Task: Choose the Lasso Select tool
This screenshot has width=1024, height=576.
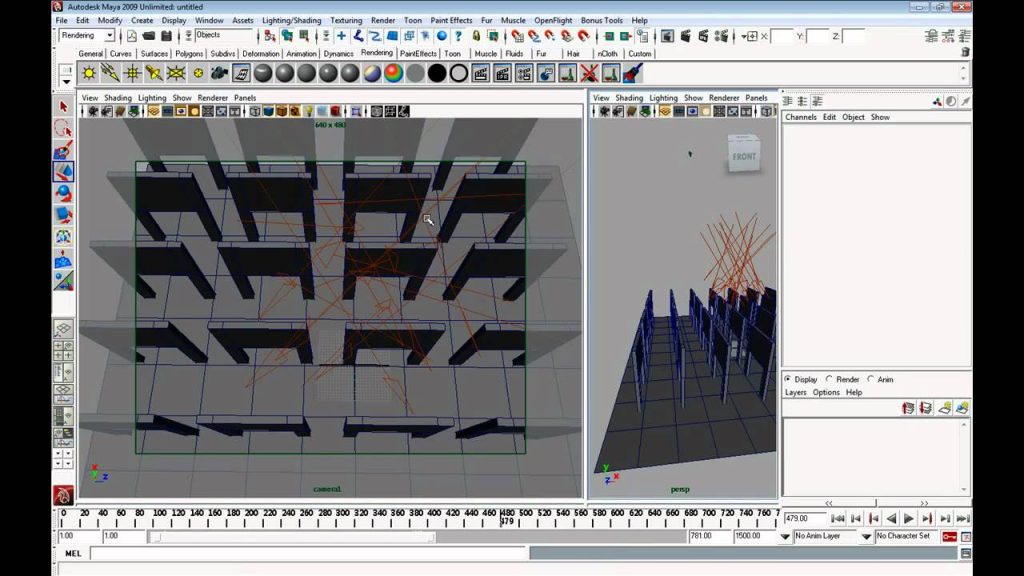Action: click(x=63, y=128)
